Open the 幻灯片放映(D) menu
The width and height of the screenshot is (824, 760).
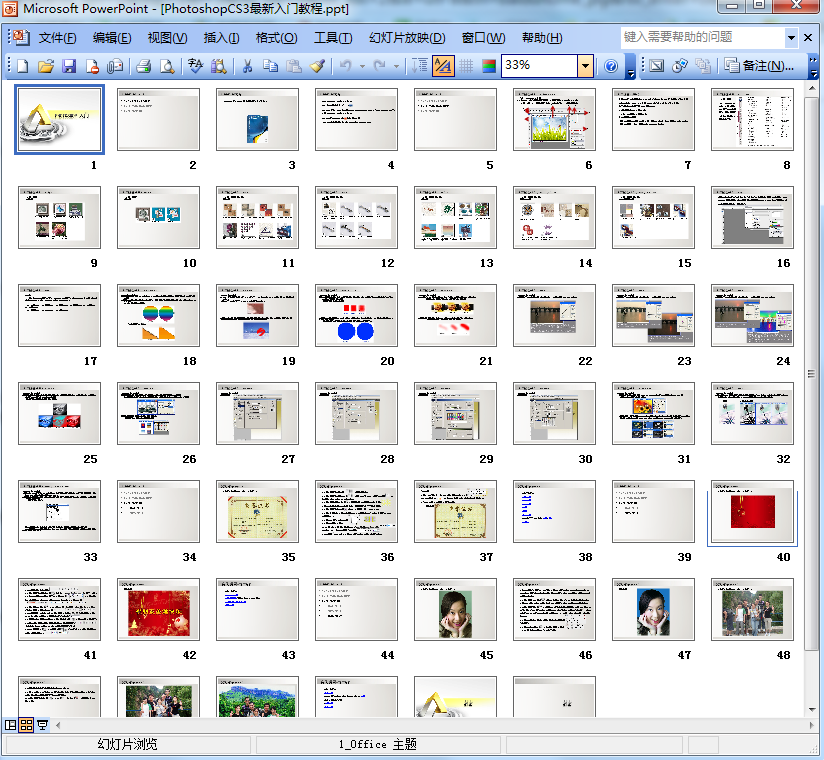[406, 38]
